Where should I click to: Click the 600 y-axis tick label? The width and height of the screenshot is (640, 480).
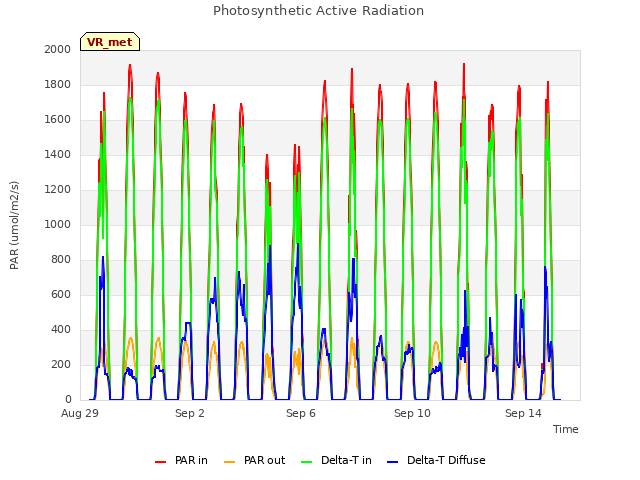tap(61, 295)
